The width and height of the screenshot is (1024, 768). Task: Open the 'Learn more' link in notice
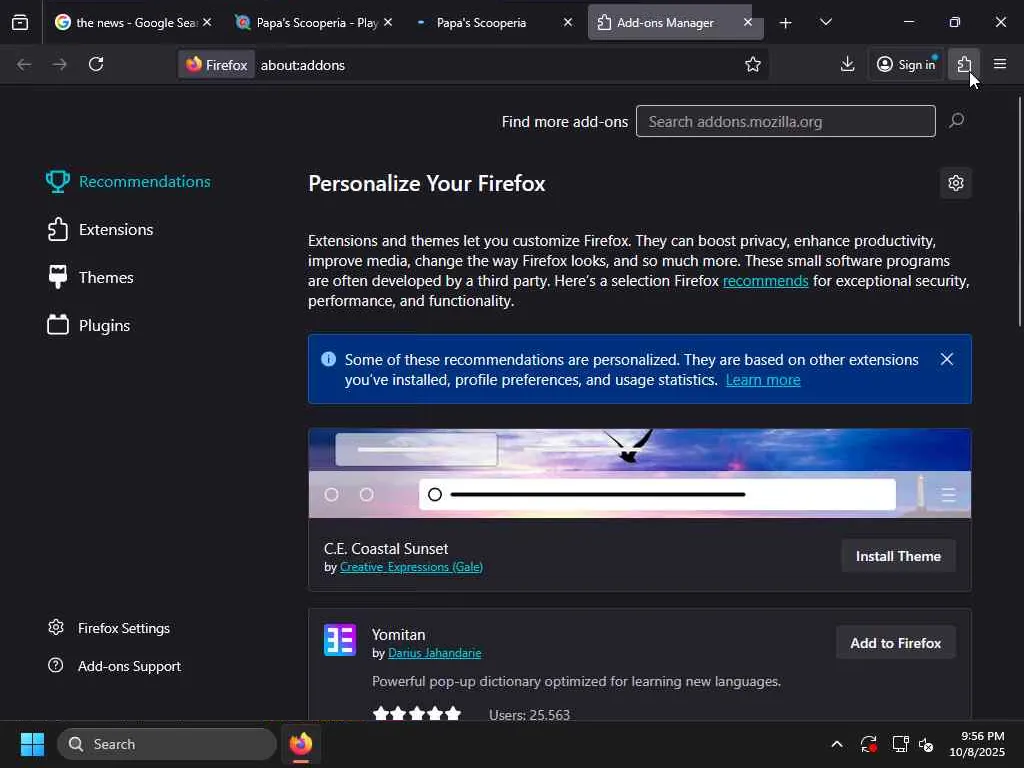click(763, 380)
